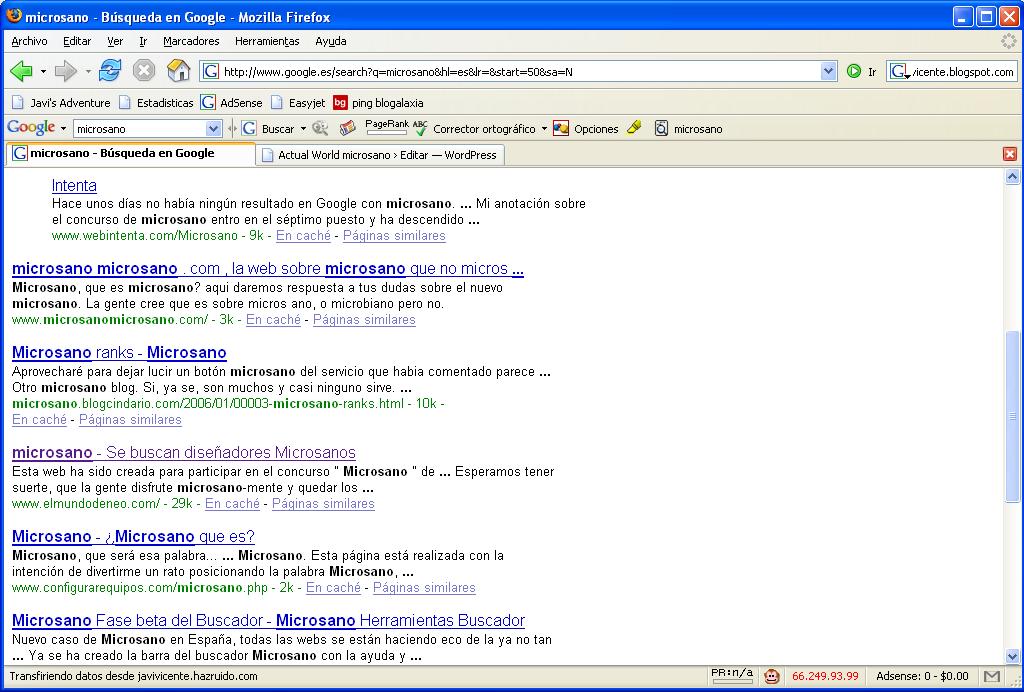Click the Google logo on the toolbar
The height and width of the screenshot is (692, 1024).
click(x=31, y=127)
